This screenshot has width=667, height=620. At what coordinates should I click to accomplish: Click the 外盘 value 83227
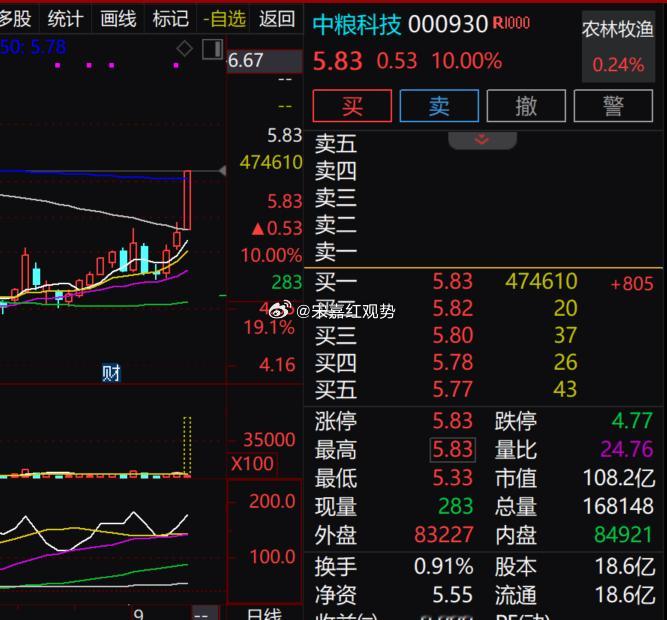444,535
